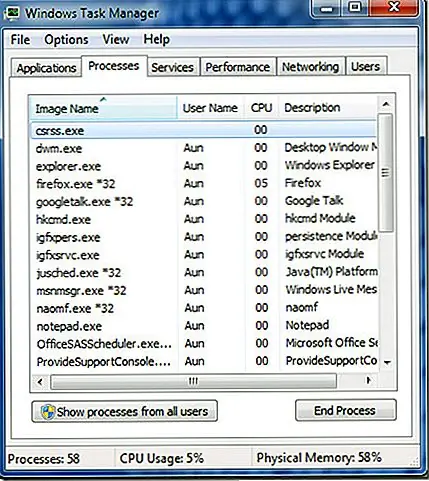Screen dimensions: 429x481
Task: Click horizontal scrollbar left arrow
Action: click(40, 381)
